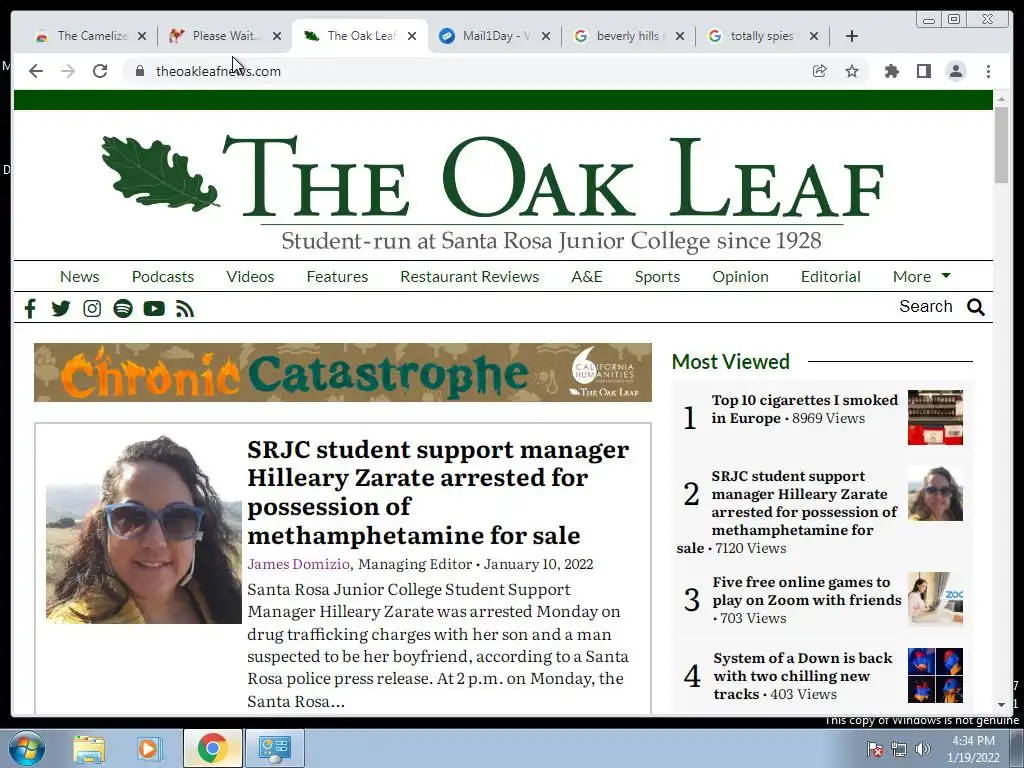The height and width of the screenshot is (768, 1024).
Task: Open the A&E section
Action: (x=586, y=276)
